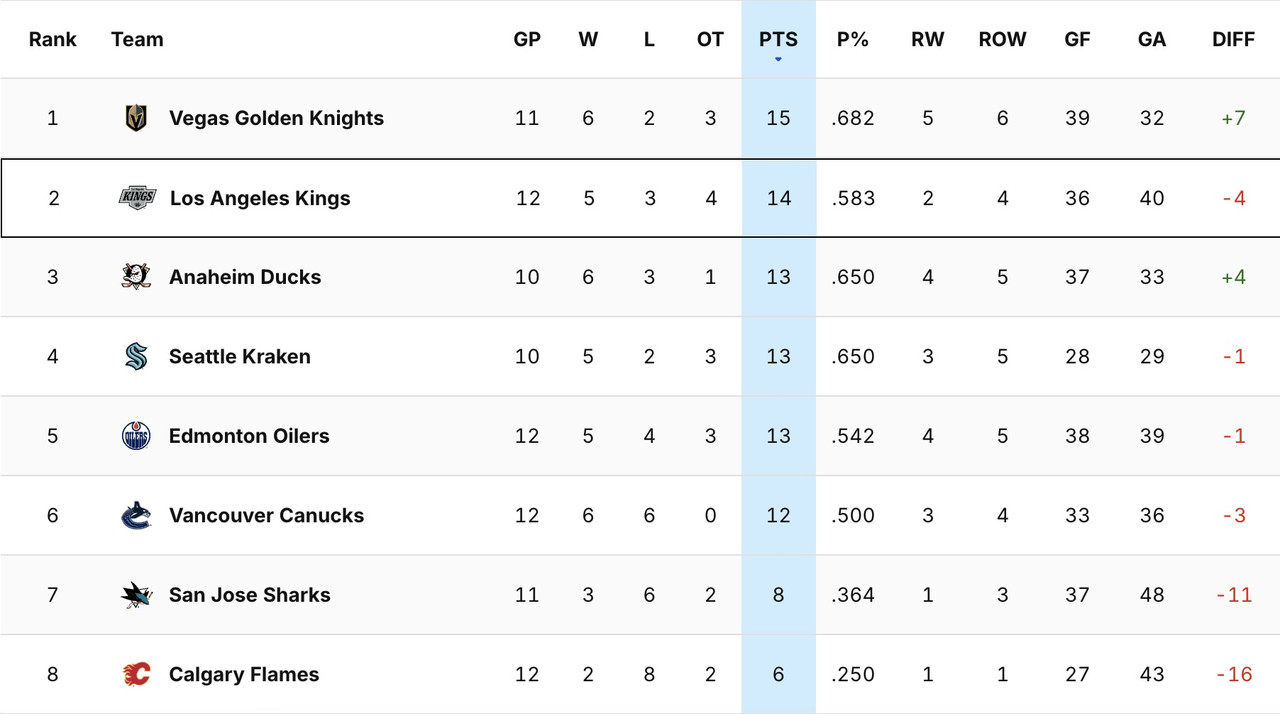Viewport: 1280px width, 714px height.
Task: Toggle the PTS sort direction arrow
Action: click(778, 58)
